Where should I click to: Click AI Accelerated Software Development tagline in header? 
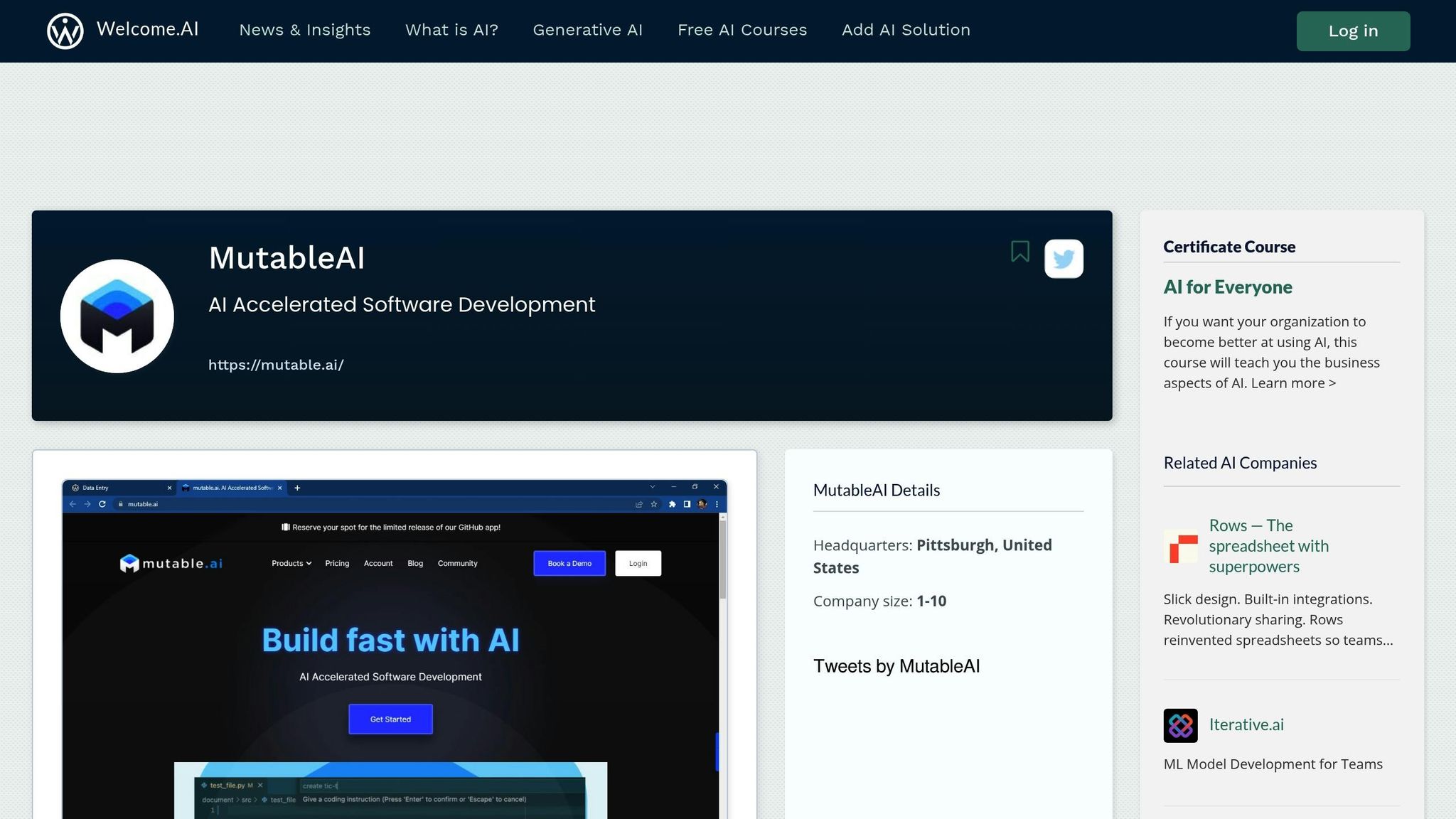coord(402,304)
